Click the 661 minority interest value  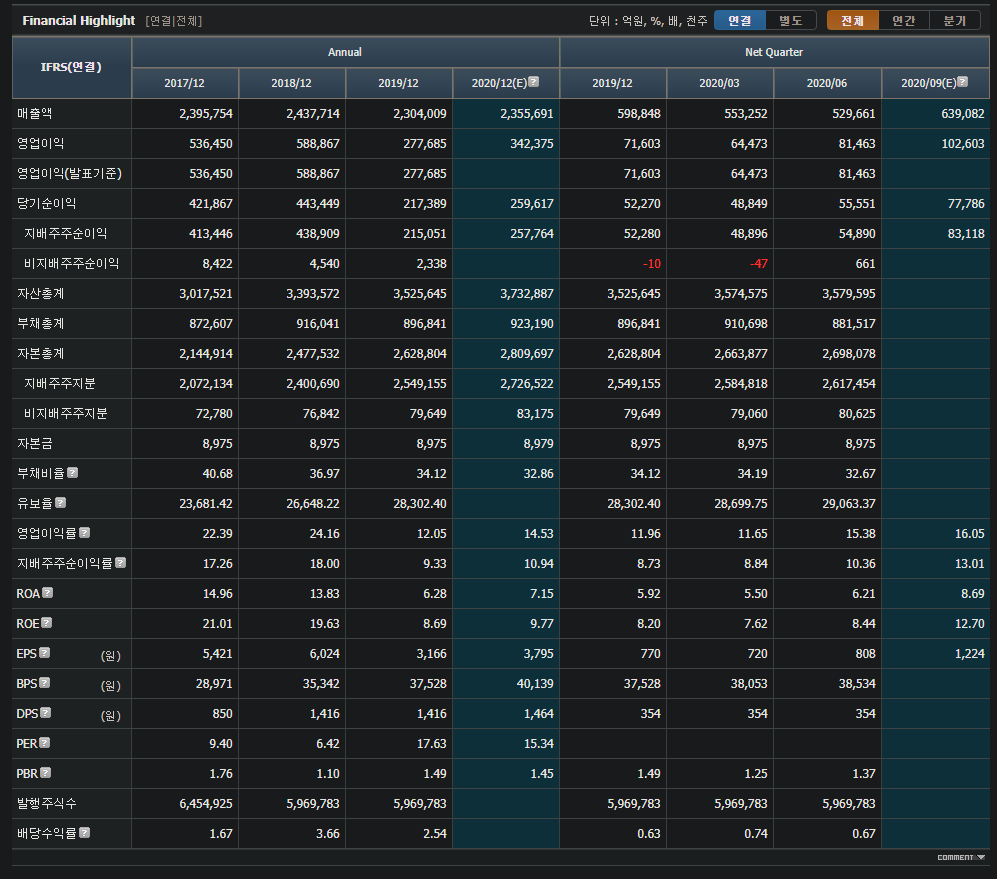pyautogui.click(x=865, y=263)
